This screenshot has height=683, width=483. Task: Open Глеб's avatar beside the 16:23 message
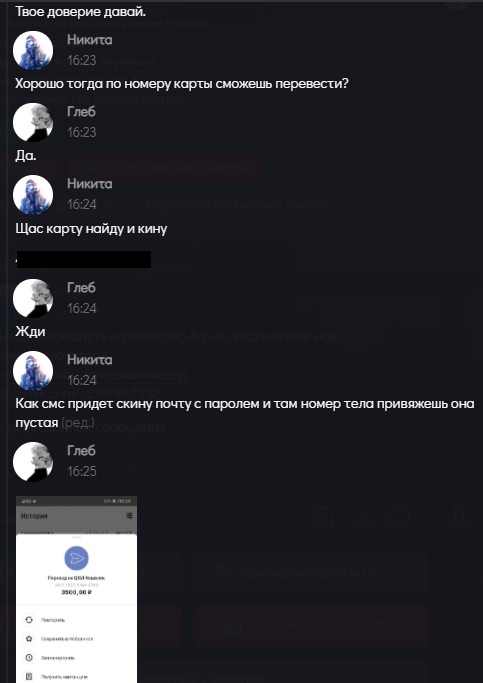coord(33,122)
